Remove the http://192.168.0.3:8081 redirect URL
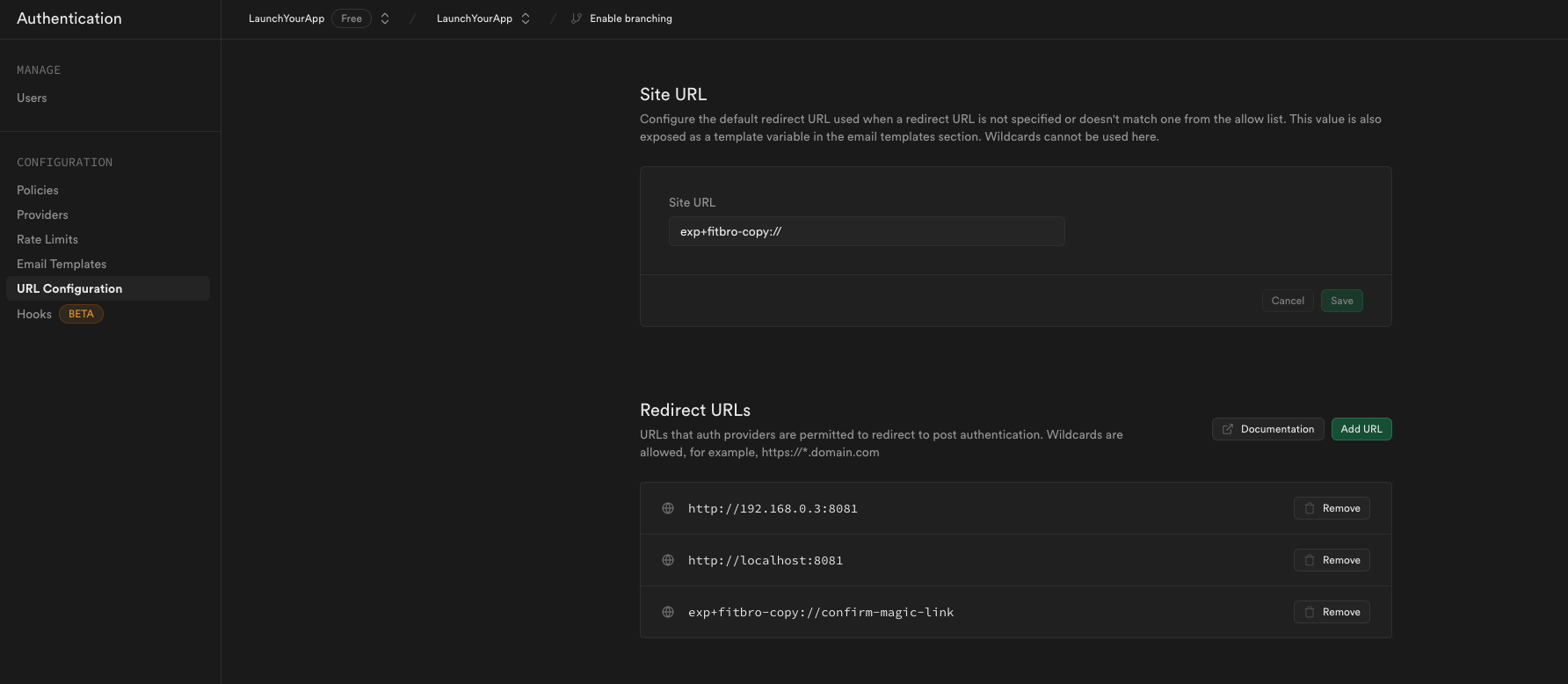The height and width of the screenshot is (684, 1568). pos(1332,508)
